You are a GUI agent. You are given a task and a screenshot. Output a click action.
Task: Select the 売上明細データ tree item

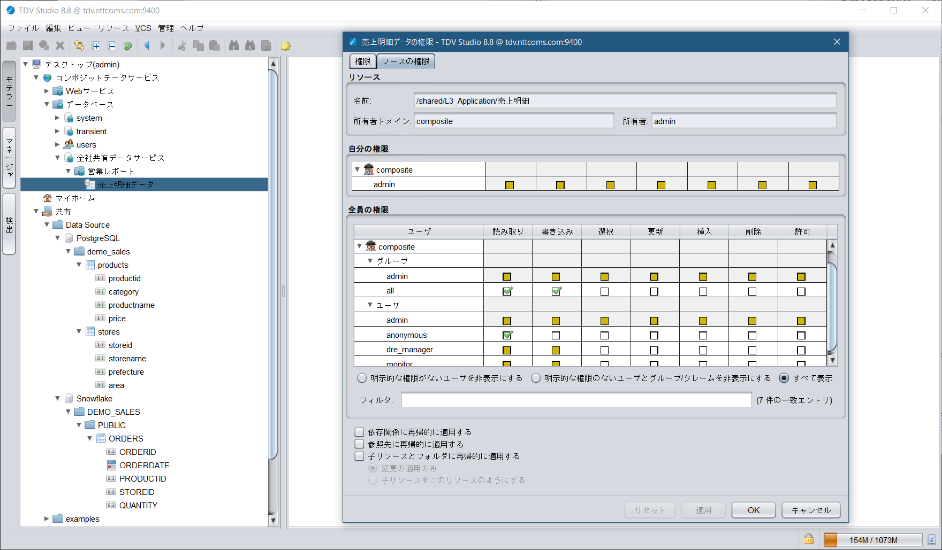pyautogui.click(x=144, y=185)
